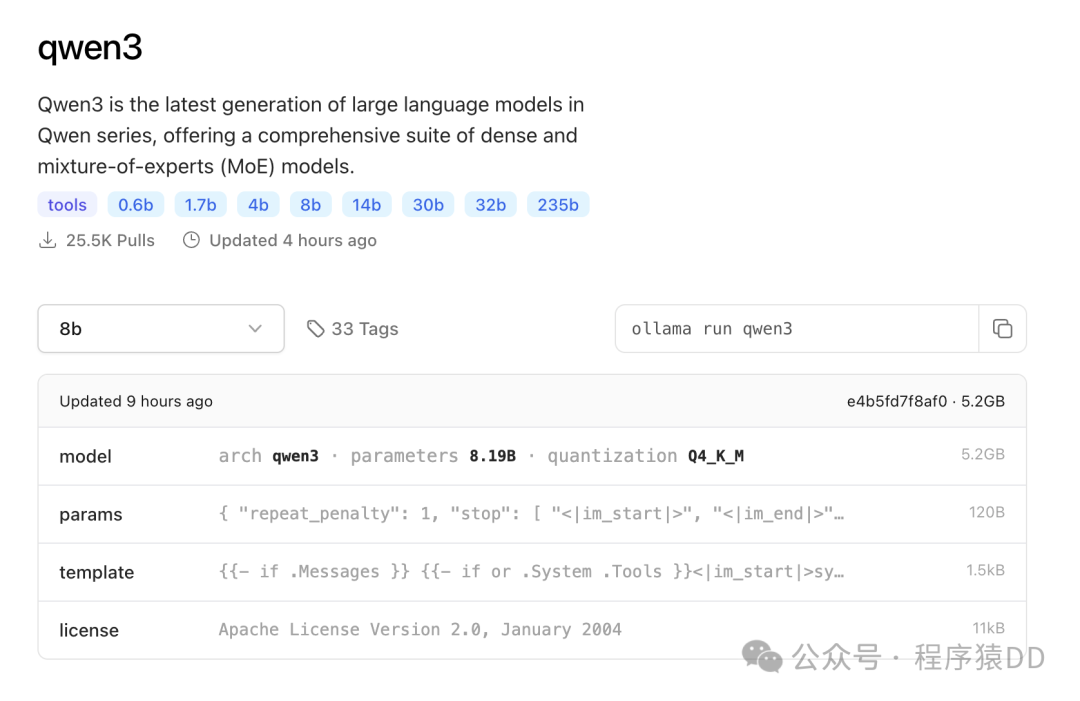Select the 1.7b size tag
This screenshot has height=701, width=1080.
tap(200, 205)
